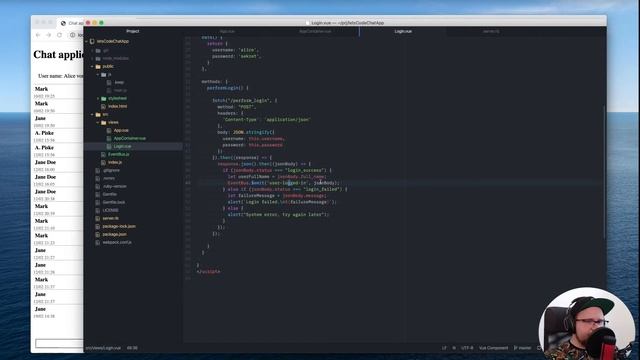Click the message input field in Chat window
The width and height of the screenshot is (640, 360).
coord(59,343)
